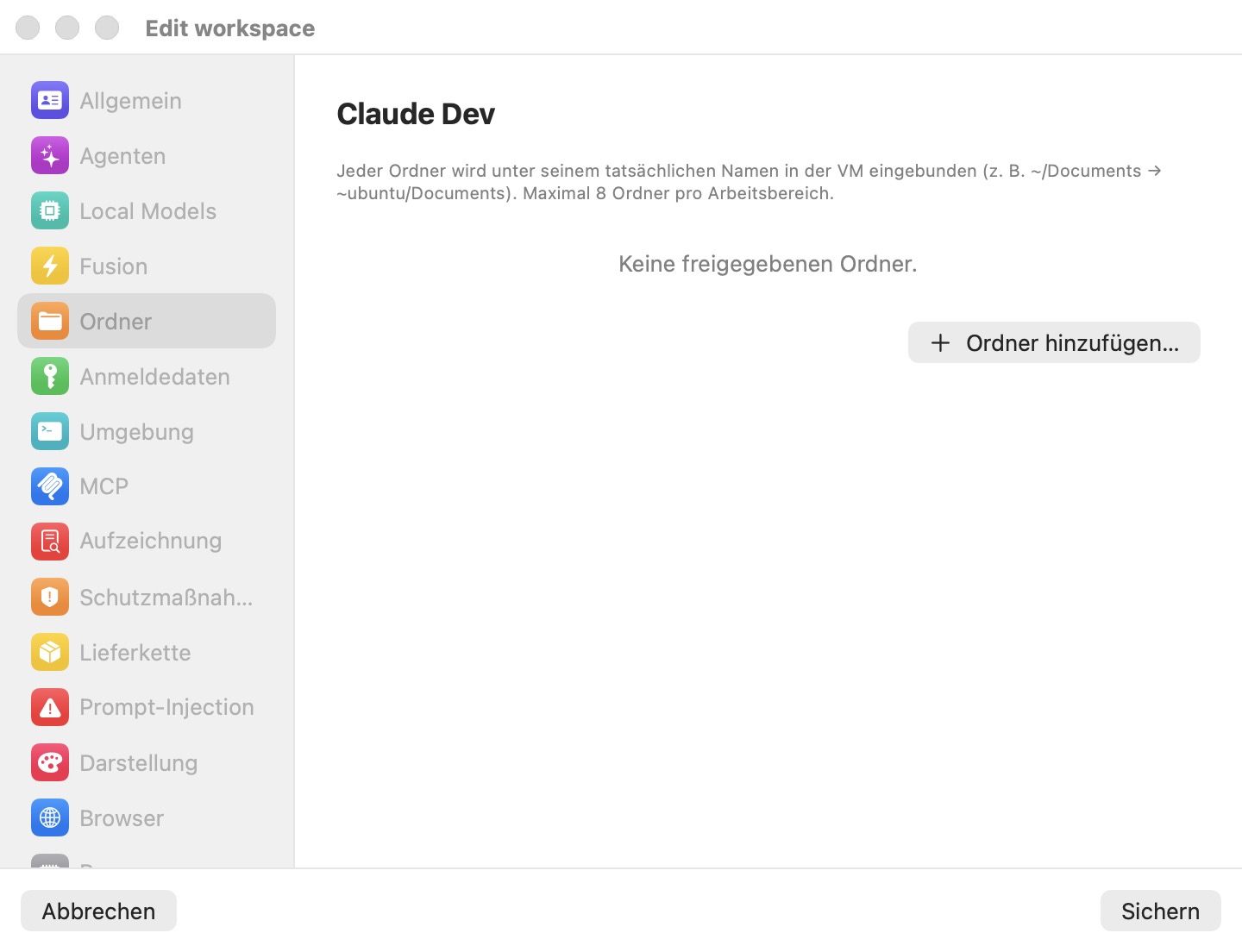1242x952 pixels.
Task: Click the blue Browser globe icon
Action: coord(50,817)
